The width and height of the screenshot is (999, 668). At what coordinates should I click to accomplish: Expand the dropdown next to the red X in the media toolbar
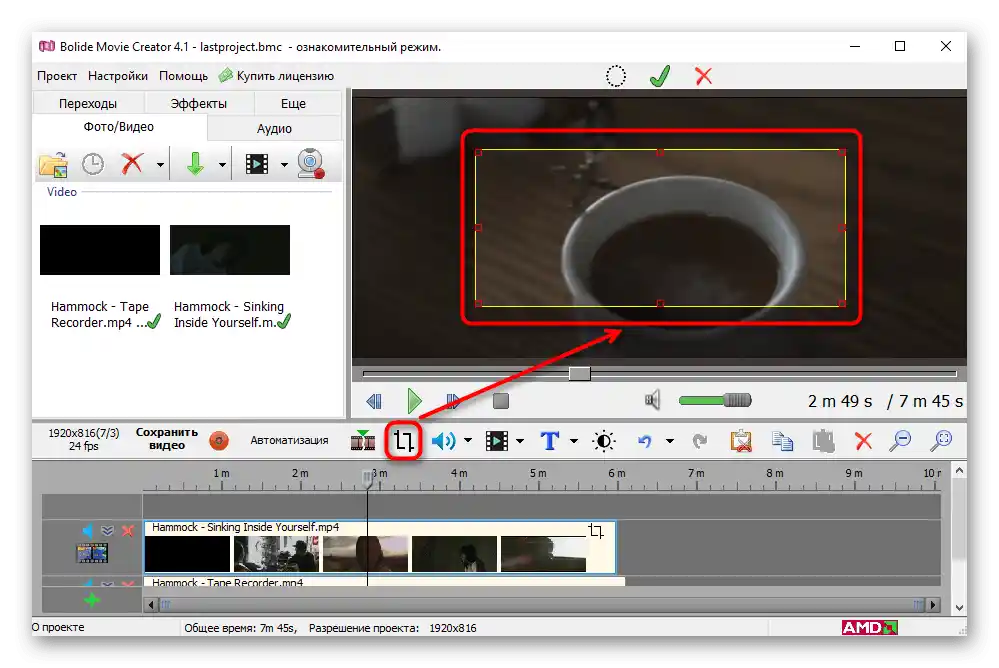point(160,165)
